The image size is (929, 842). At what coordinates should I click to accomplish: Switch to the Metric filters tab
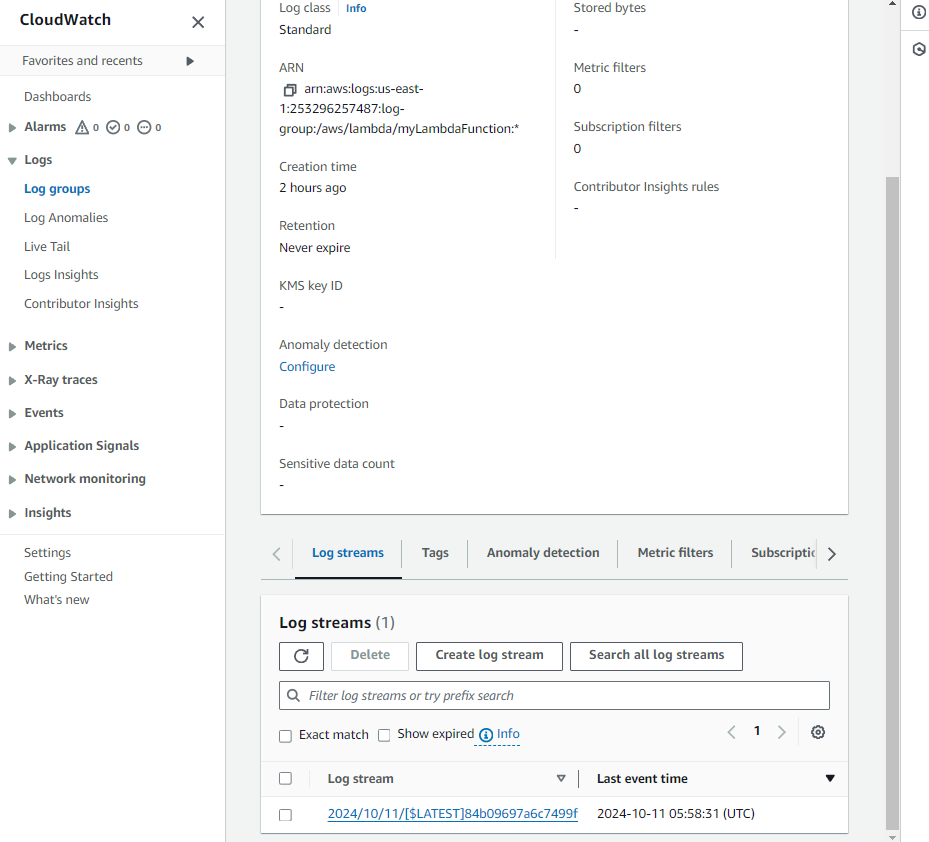click(x=675, y=553)
